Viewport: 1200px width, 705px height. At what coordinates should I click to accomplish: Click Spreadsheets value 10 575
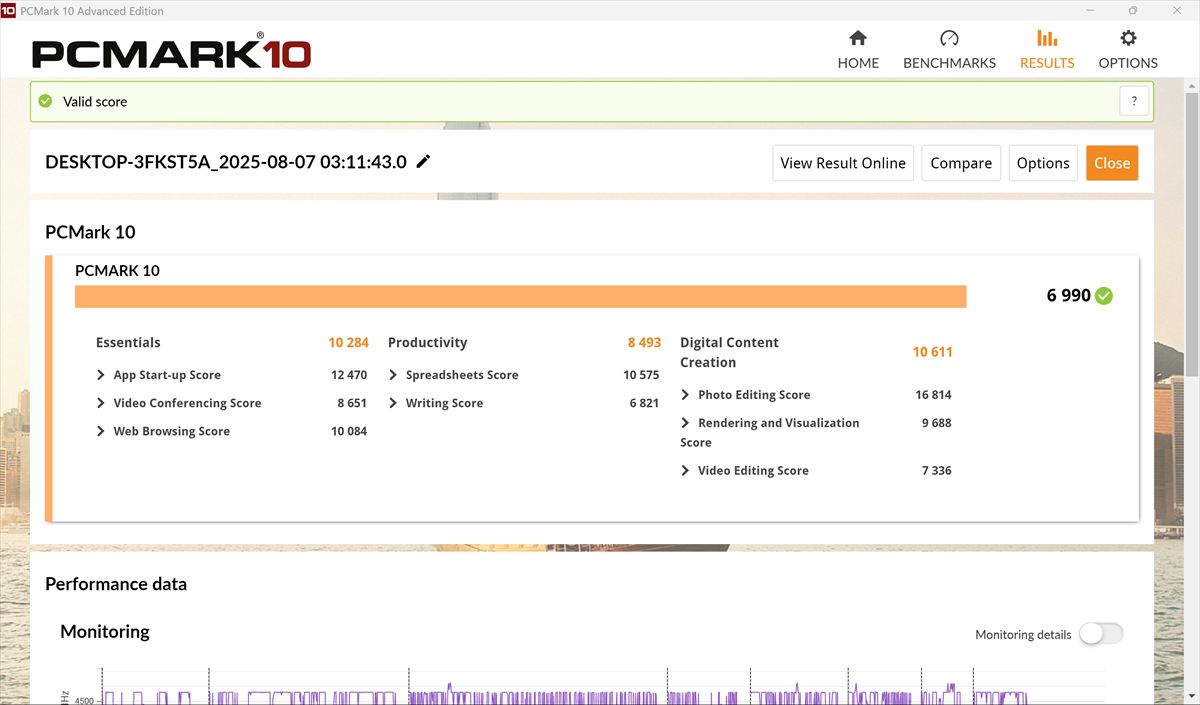(641, 375)
